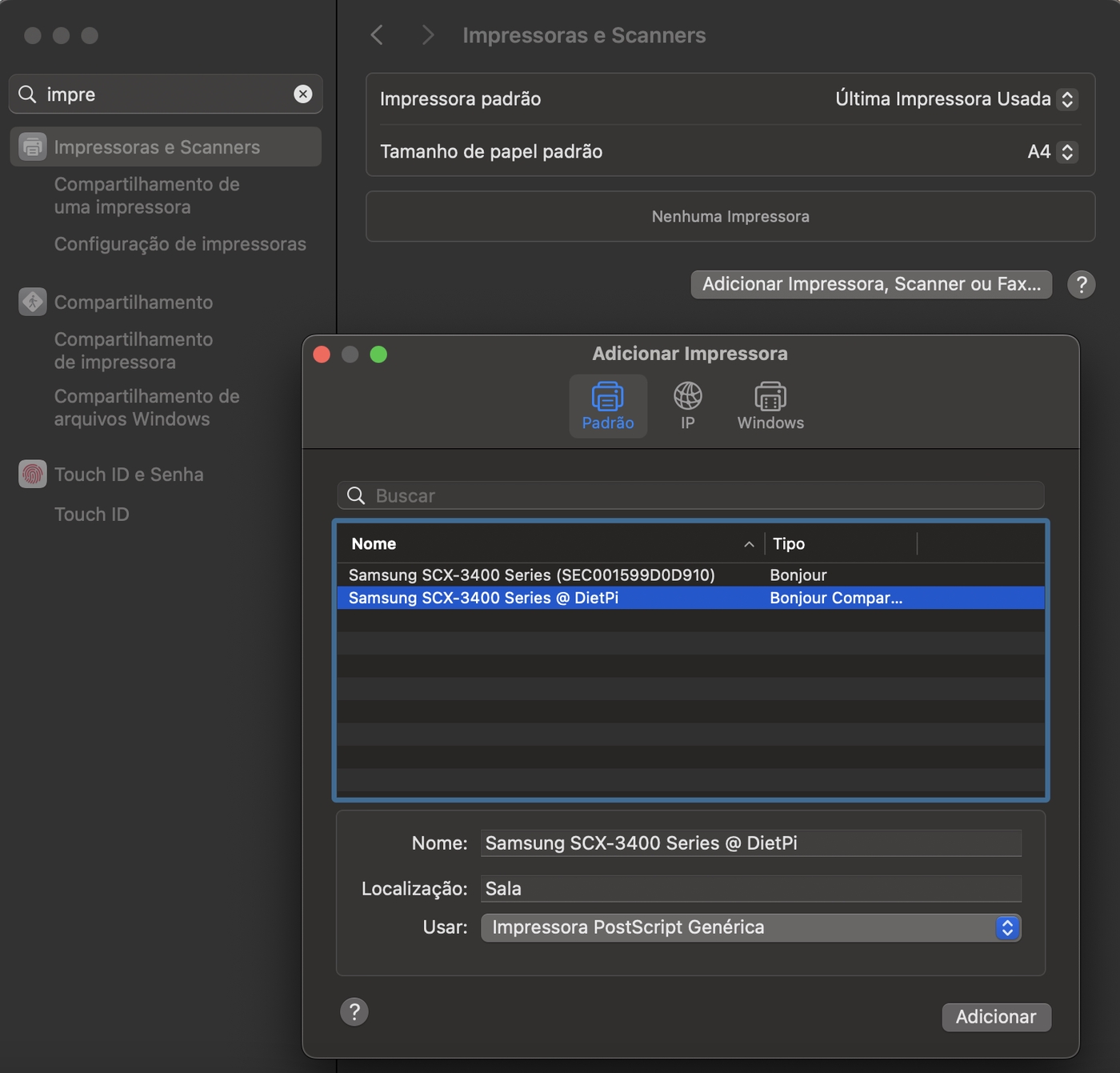Open Touch ID e Senha in sidebar
1120x1073 pixels.
129,474
